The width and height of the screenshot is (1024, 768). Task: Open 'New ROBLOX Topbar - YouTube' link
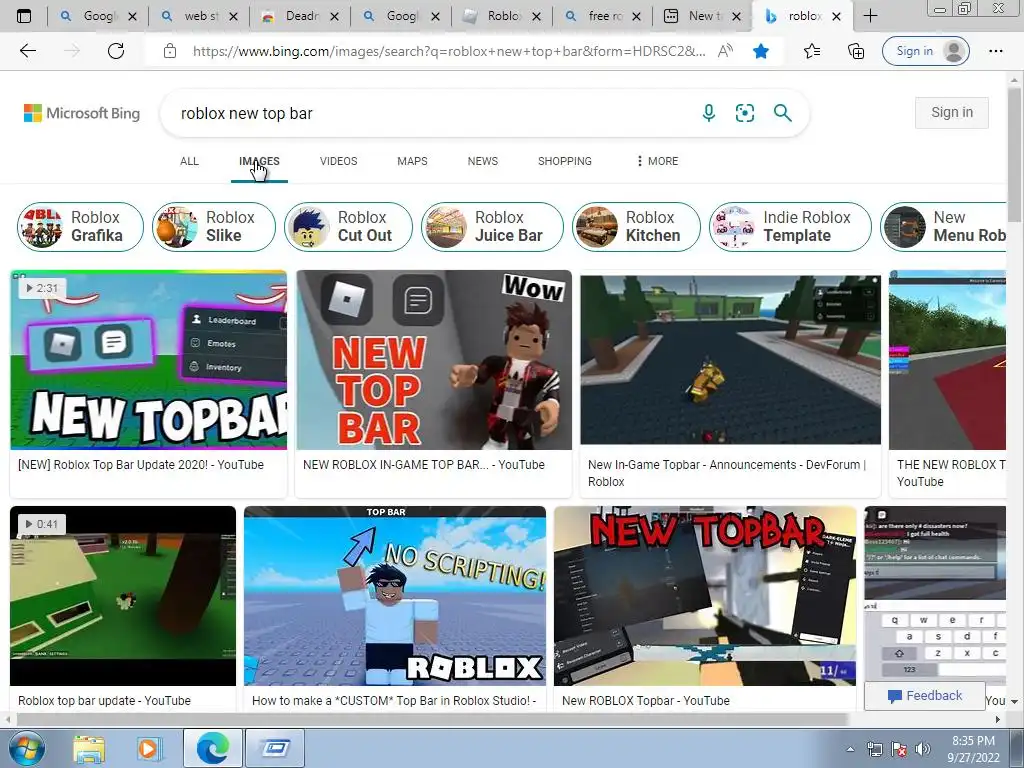pyautogui.click(x=646, y=701)
